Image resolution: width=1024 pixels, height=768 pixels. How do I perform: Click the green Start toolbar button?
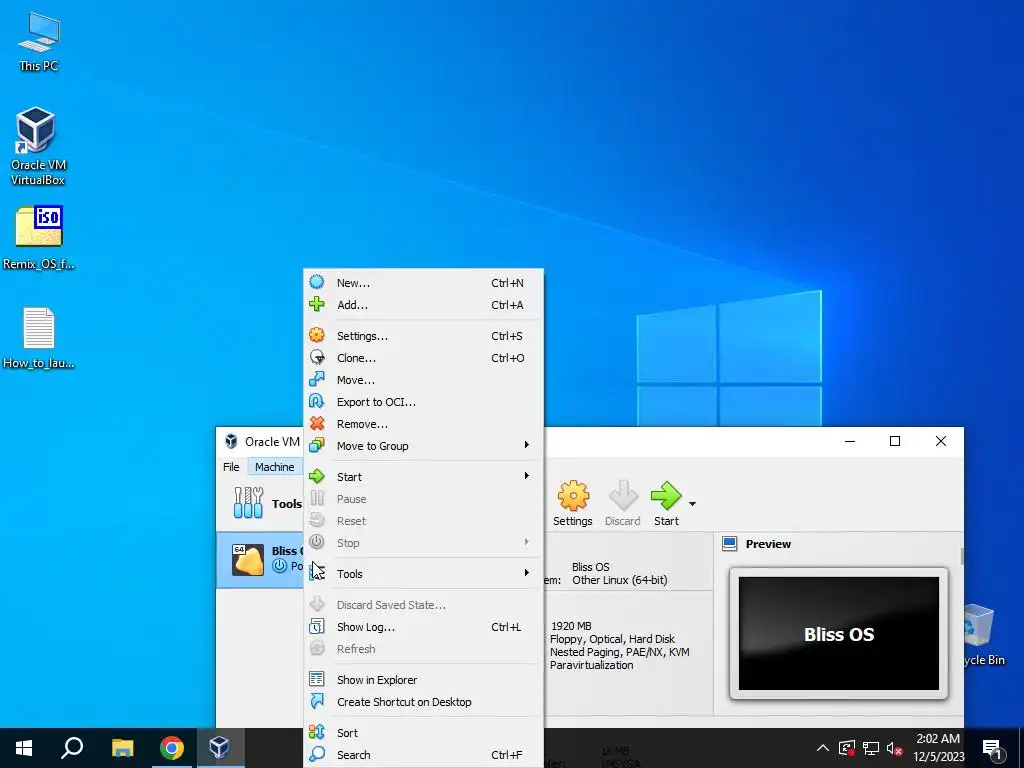[x=666, y=504]
